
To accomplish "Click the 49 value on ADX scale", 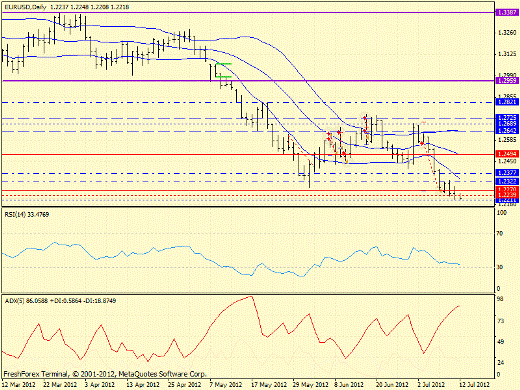I will tap(500, 342).
